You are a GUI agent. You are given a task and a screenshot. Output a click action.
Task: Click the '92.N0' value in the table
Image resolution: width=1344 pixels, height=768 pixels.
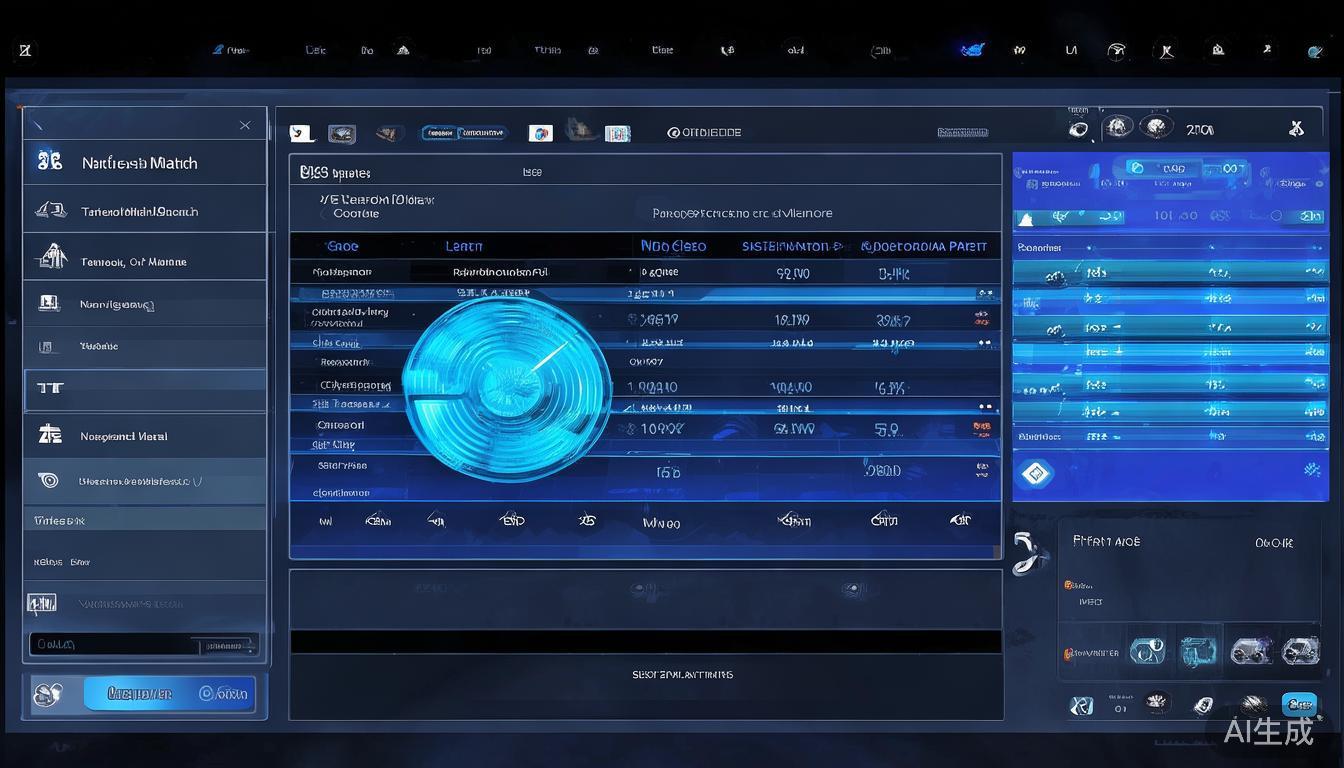(793, 272)
